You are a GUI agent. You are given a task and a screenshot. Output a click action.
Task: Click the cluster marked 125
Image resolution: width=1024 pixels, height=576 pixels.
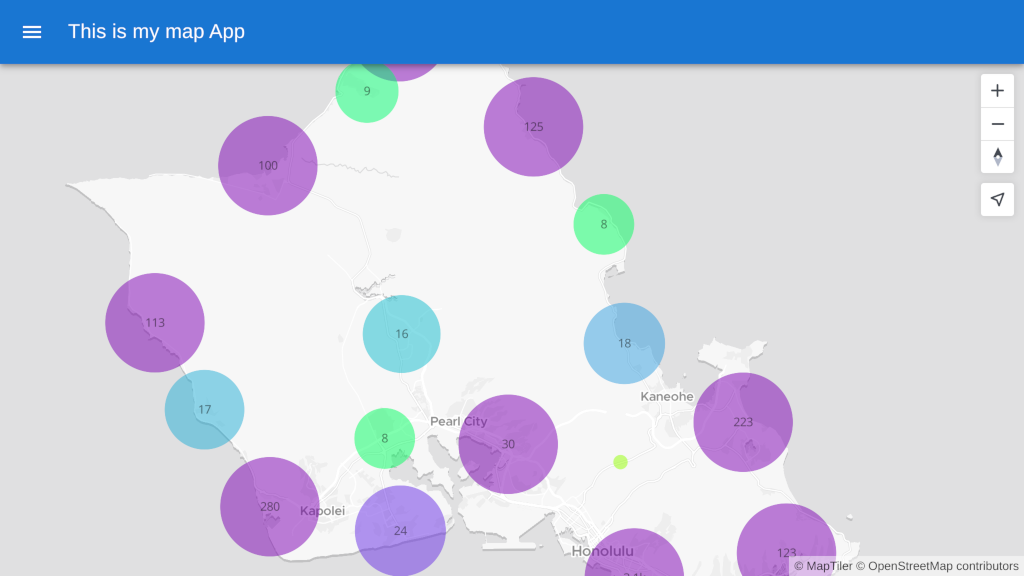tap(533, 127)
